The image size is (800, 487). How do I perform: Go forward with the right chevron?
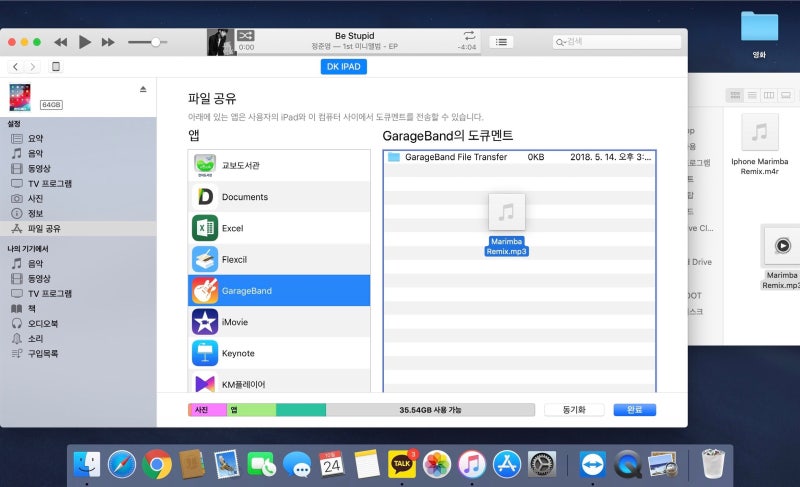point(33,66)
